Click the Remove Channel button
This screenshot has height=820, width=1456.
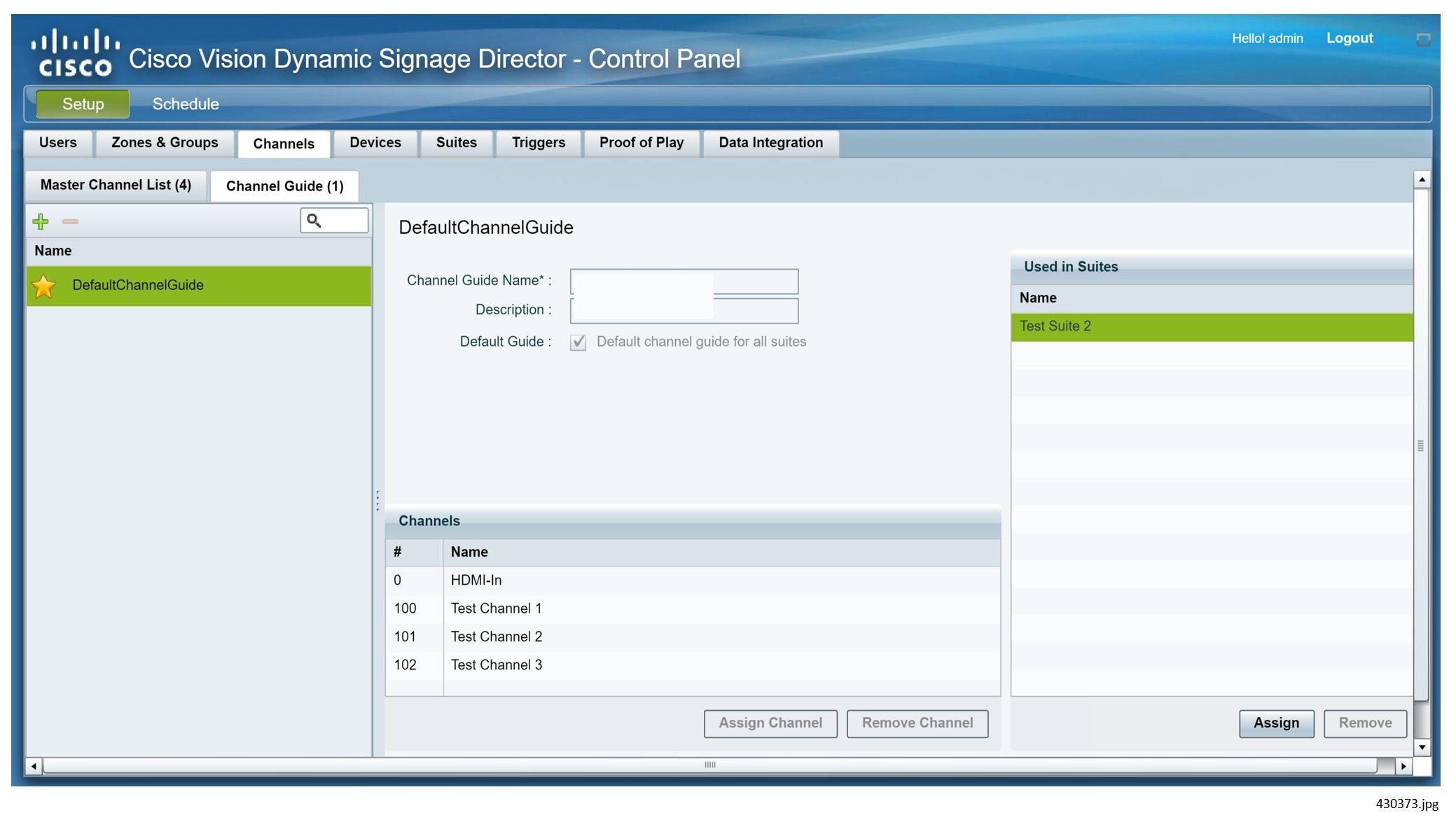917,723
